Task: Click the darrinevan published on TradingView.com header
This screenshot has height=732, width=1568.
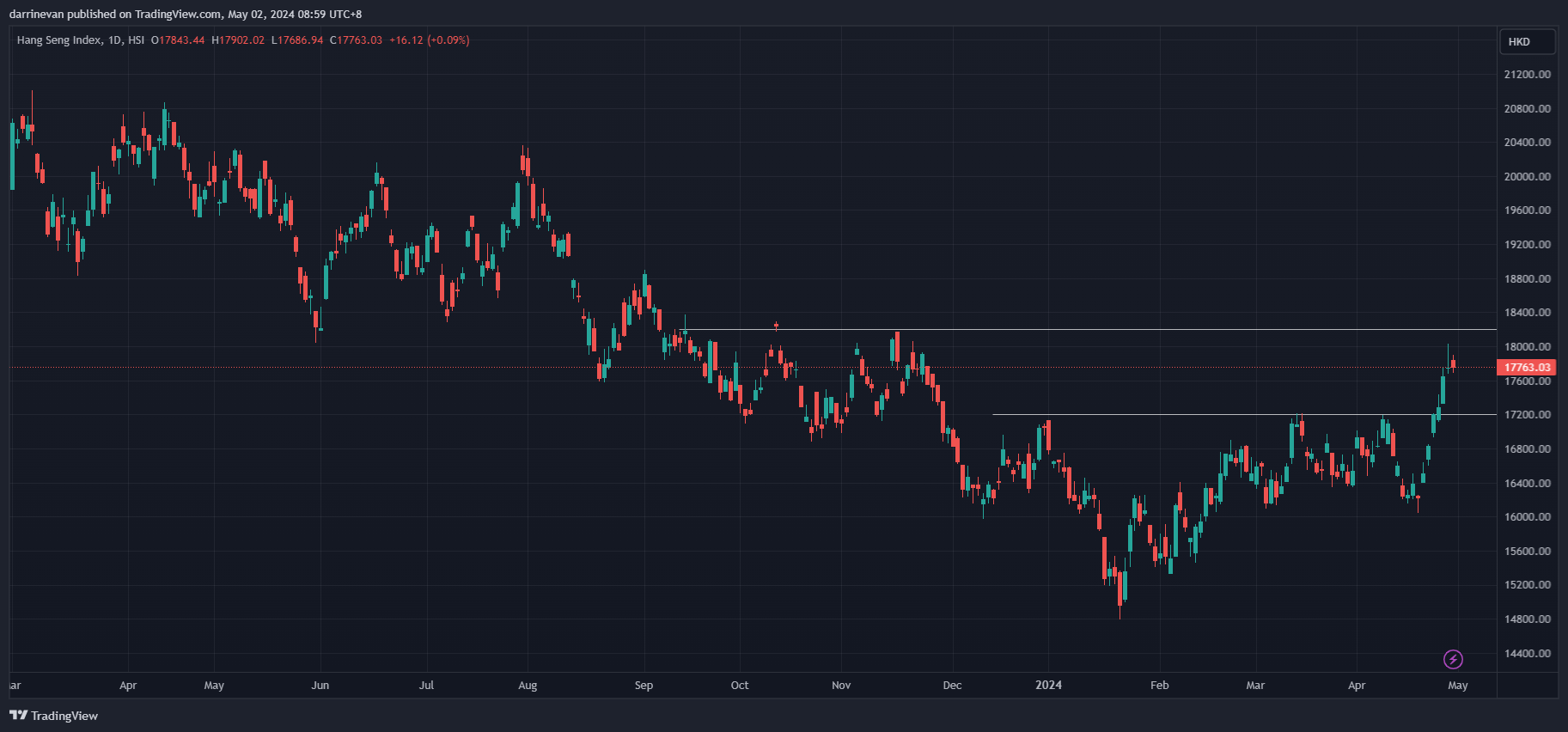Action: pyautogui.click(x=185, y=14)
